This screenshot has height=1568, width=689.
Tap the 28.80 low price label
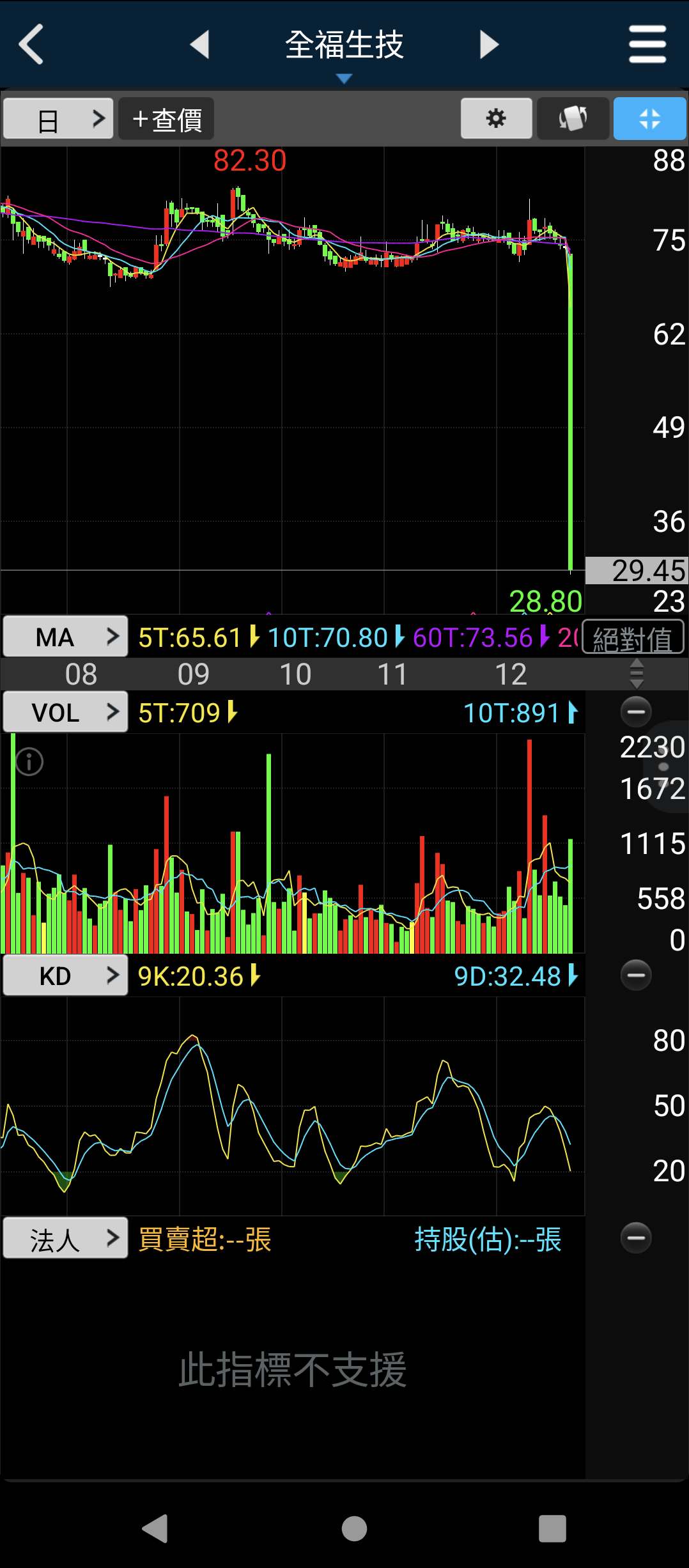pos(545,601)
